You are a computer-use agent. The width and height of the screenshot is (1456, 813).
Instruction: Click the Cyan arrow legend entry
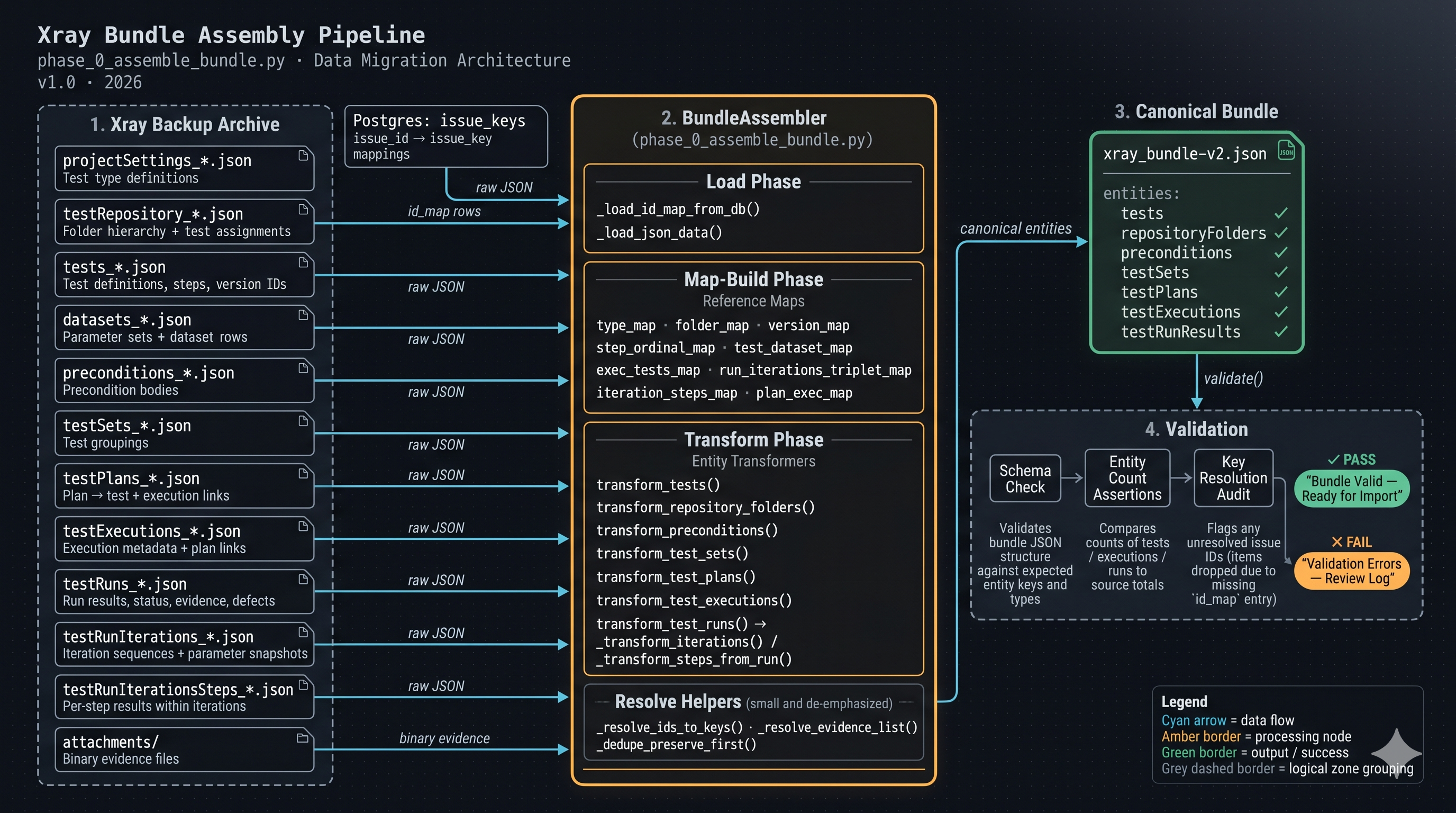pyautogui.click(x=1227, y=720)
